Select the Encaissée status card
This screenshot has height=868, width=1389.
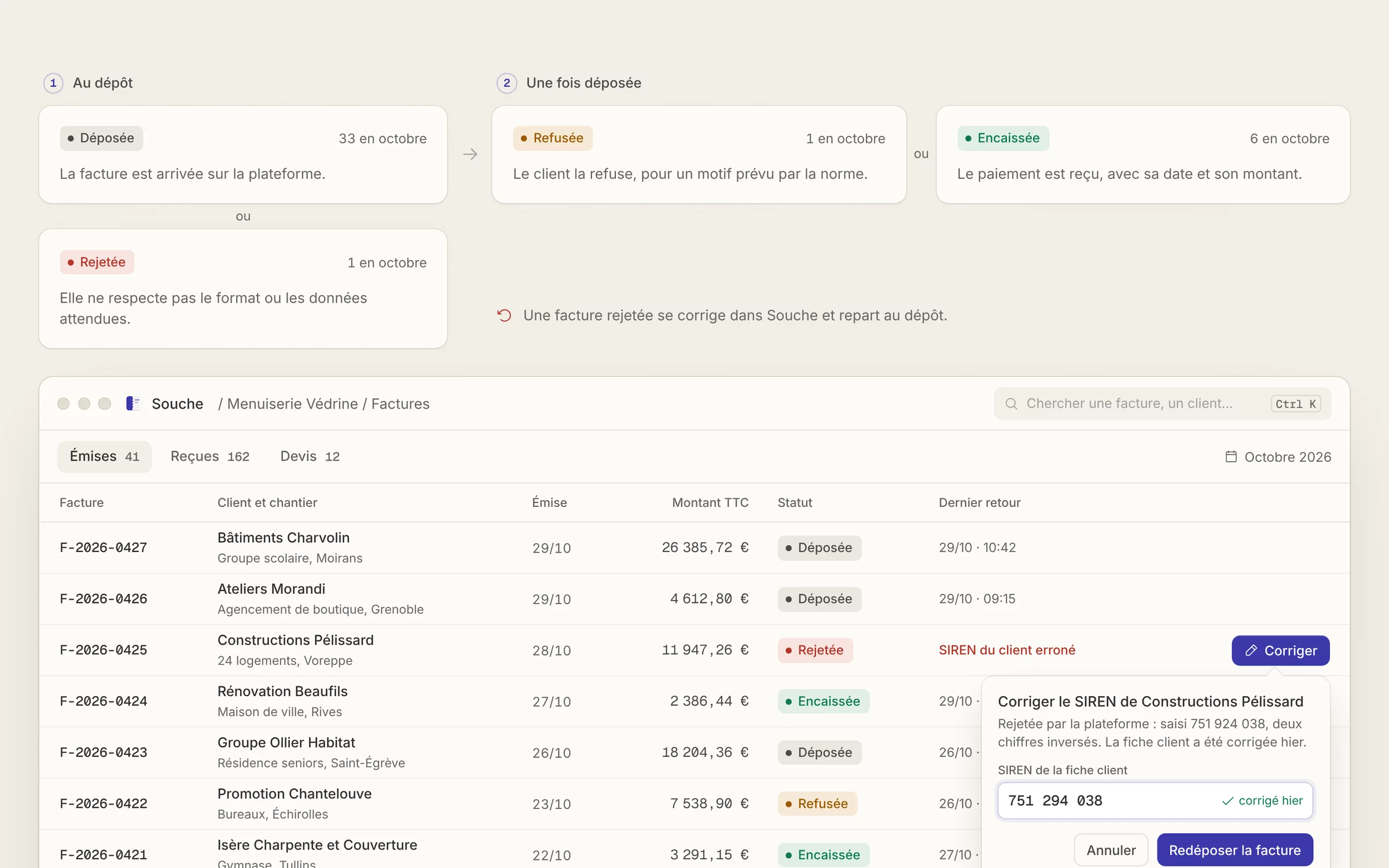(x=1143, y=155)
